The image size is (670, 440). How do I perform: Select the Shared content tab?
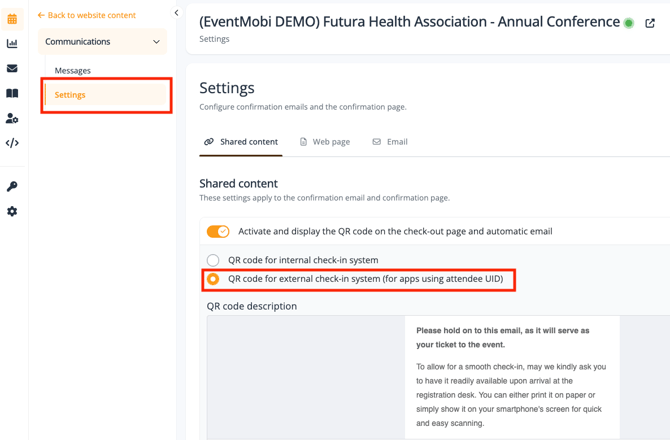pyautogui.click(x=241, y=142)
